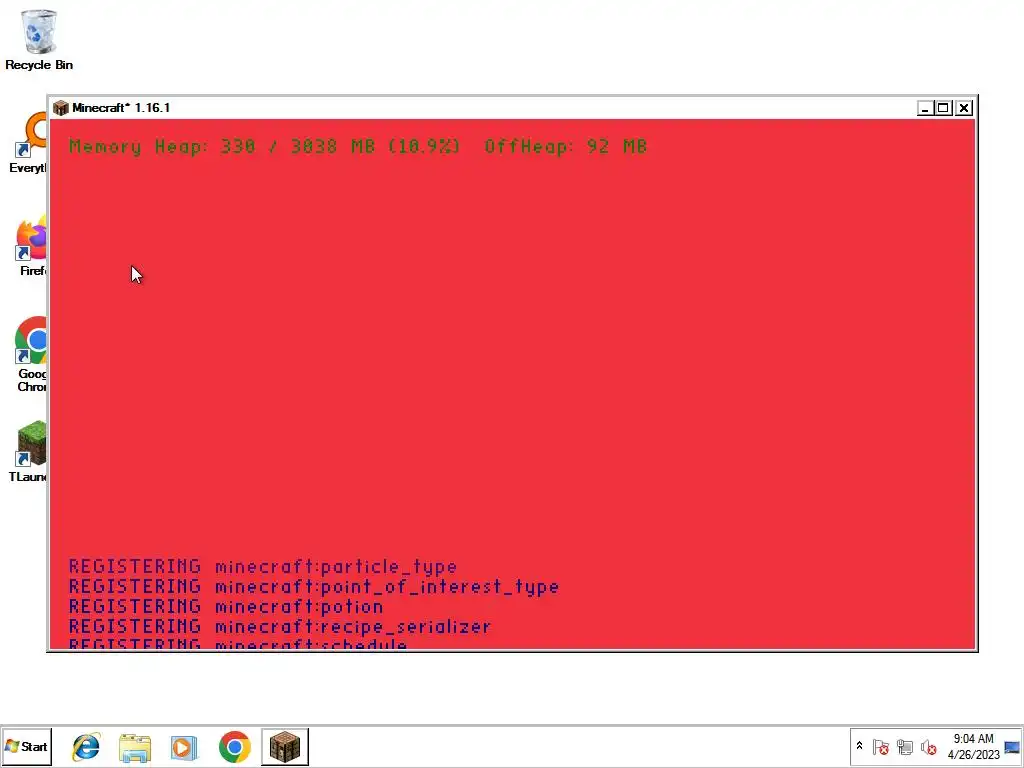Screen dimensions: 1024x768
Task: Click the 'REGISTERING minecraft:recipe_serializer' log line
Action: (x=280, y=626)
